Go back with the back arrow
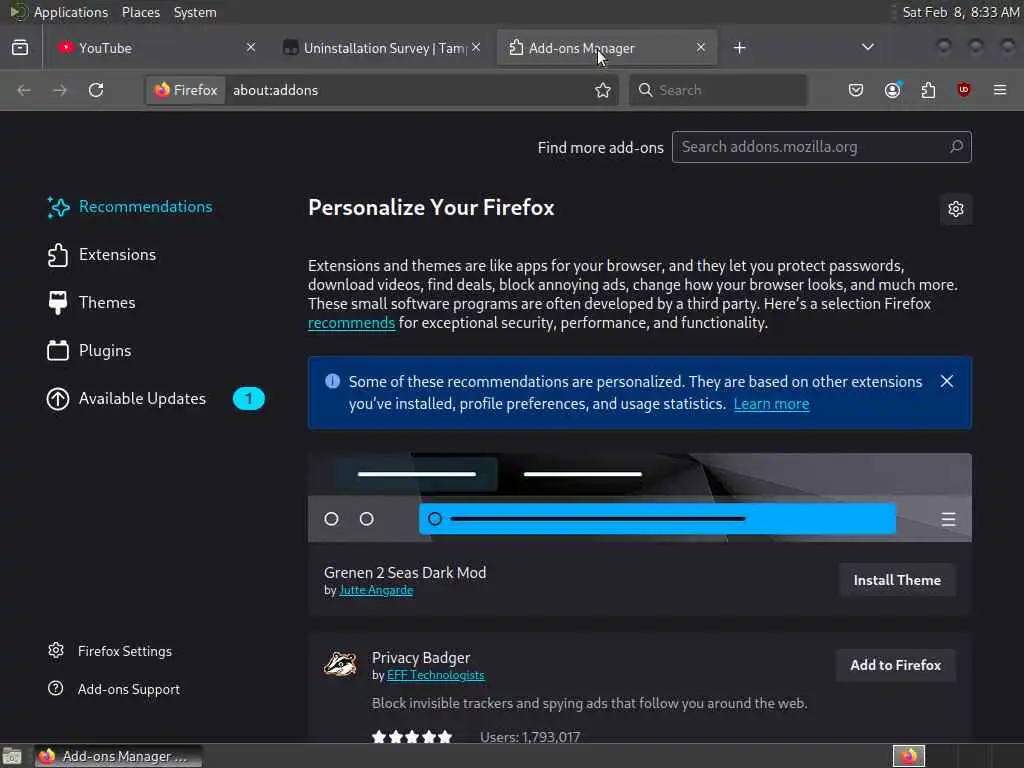1024x768 pixels. (24, 90)
